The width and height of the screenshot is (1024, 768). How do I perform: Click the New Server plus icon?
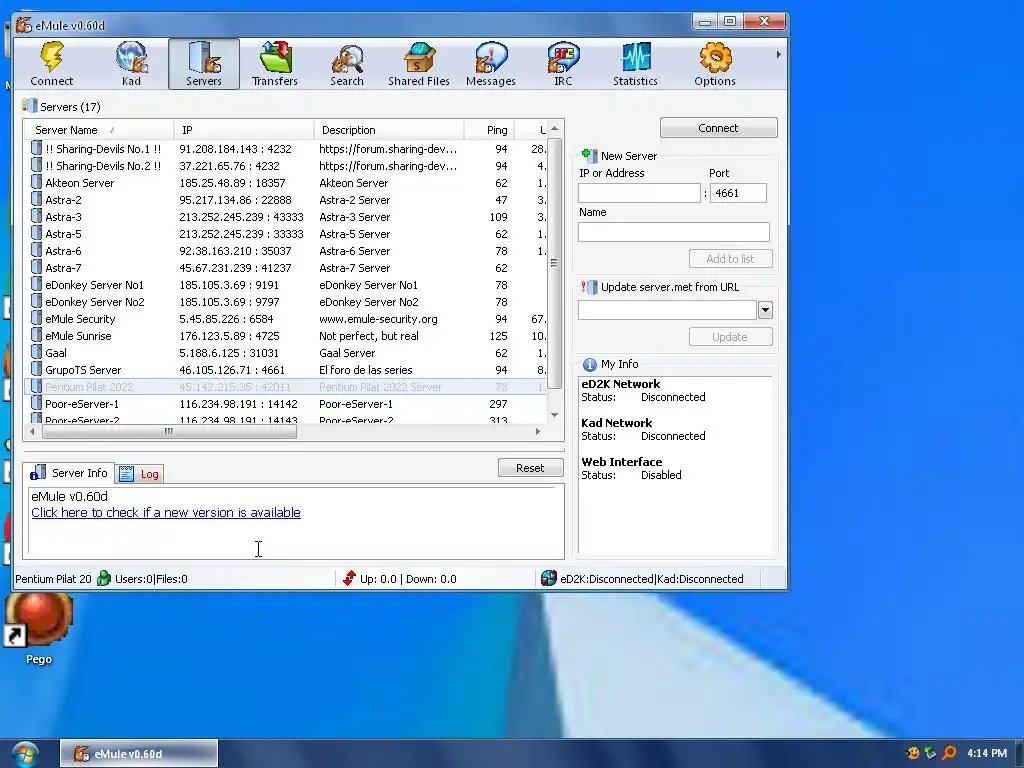click(x=589, y=155)
